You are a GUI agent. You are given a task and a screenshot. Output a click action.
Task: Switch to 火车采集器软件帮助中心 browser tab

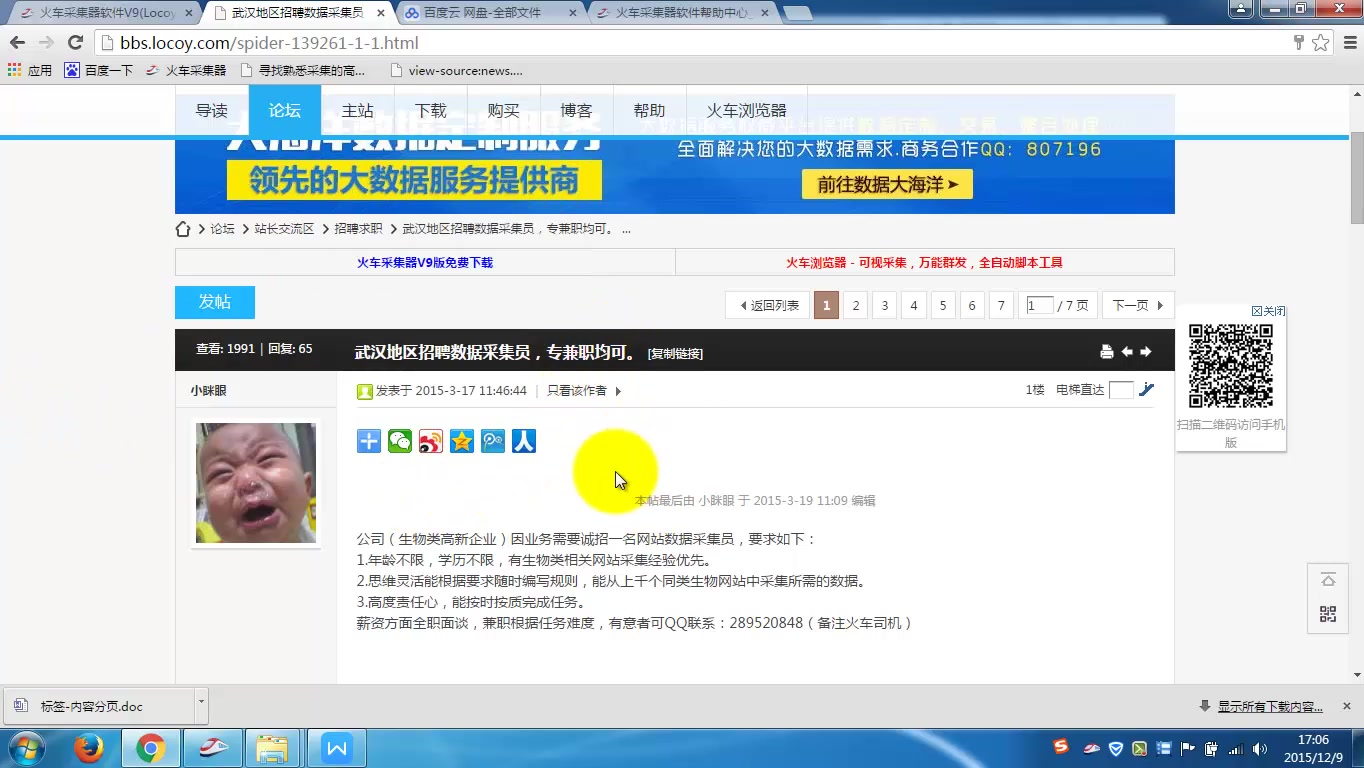pyautogui.click(x=683, y=13)
